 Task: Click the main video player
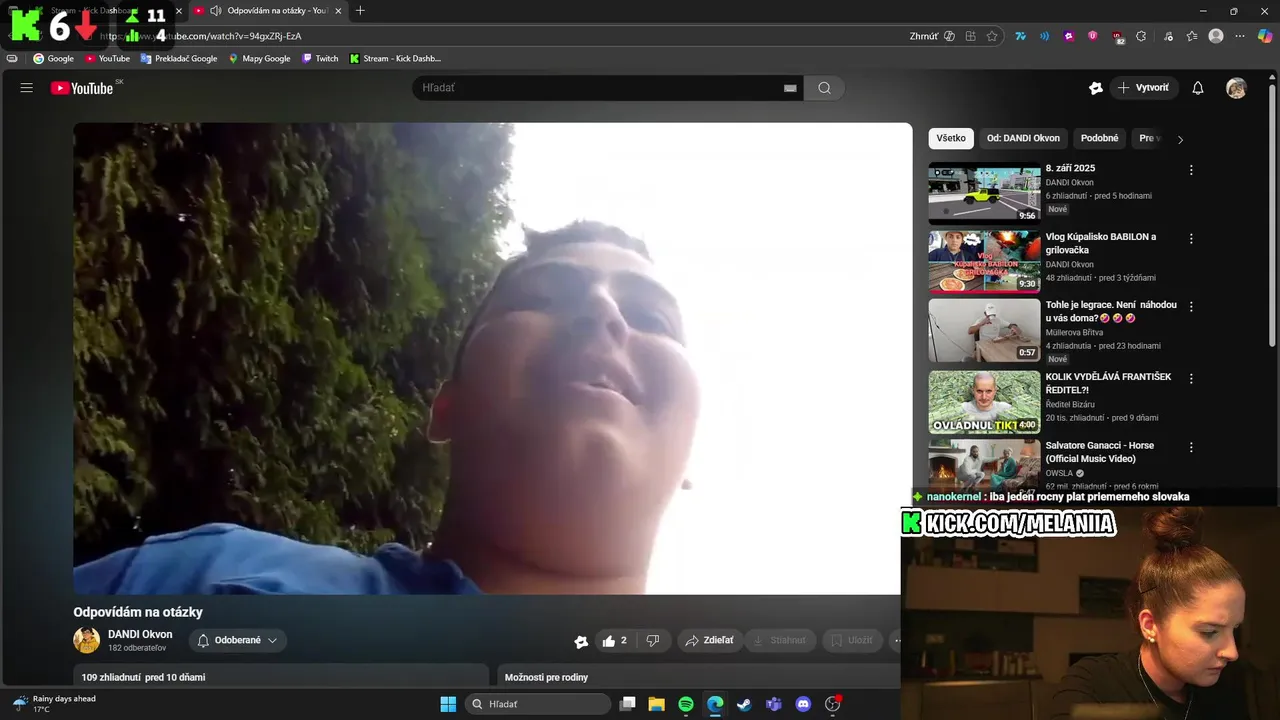coord(492,359)
